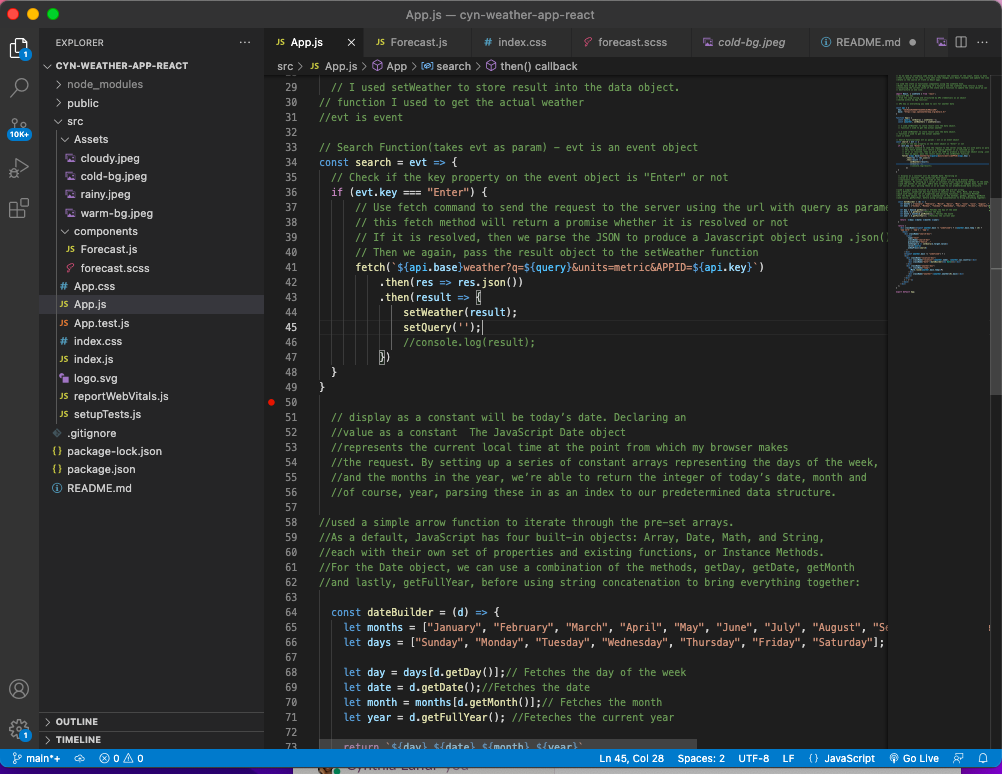Open the Manage gear icon

(19, 729)
